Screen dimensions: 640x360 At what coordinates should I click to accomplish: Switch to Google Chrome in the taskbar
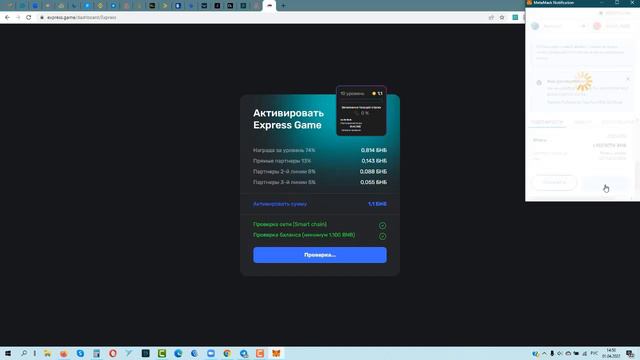pos(227,353)
